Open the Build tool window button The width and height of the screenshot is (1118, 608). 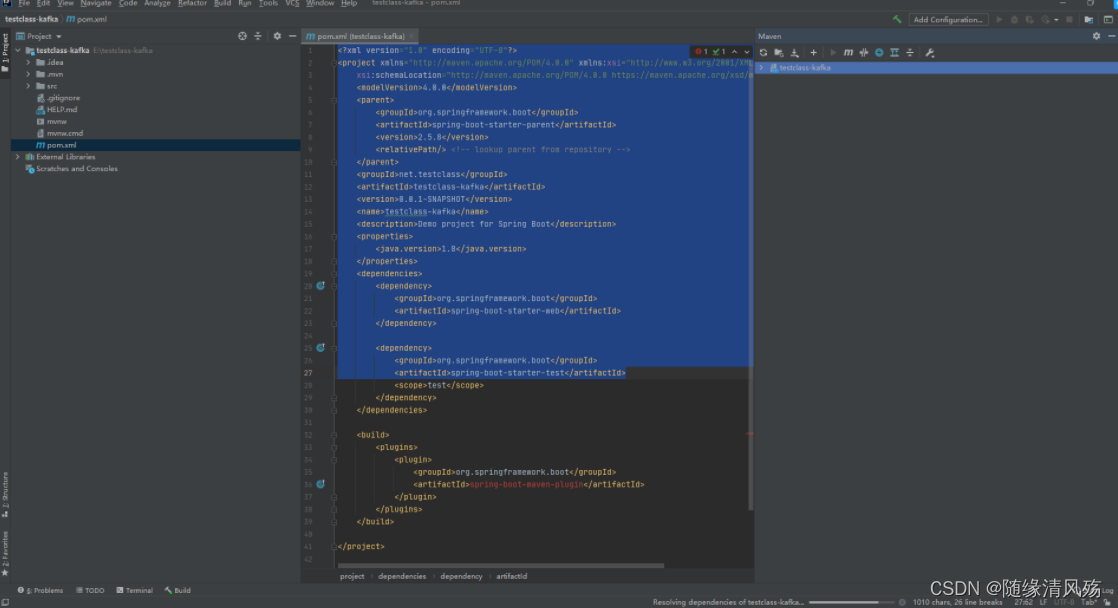(x=178, y=590)
